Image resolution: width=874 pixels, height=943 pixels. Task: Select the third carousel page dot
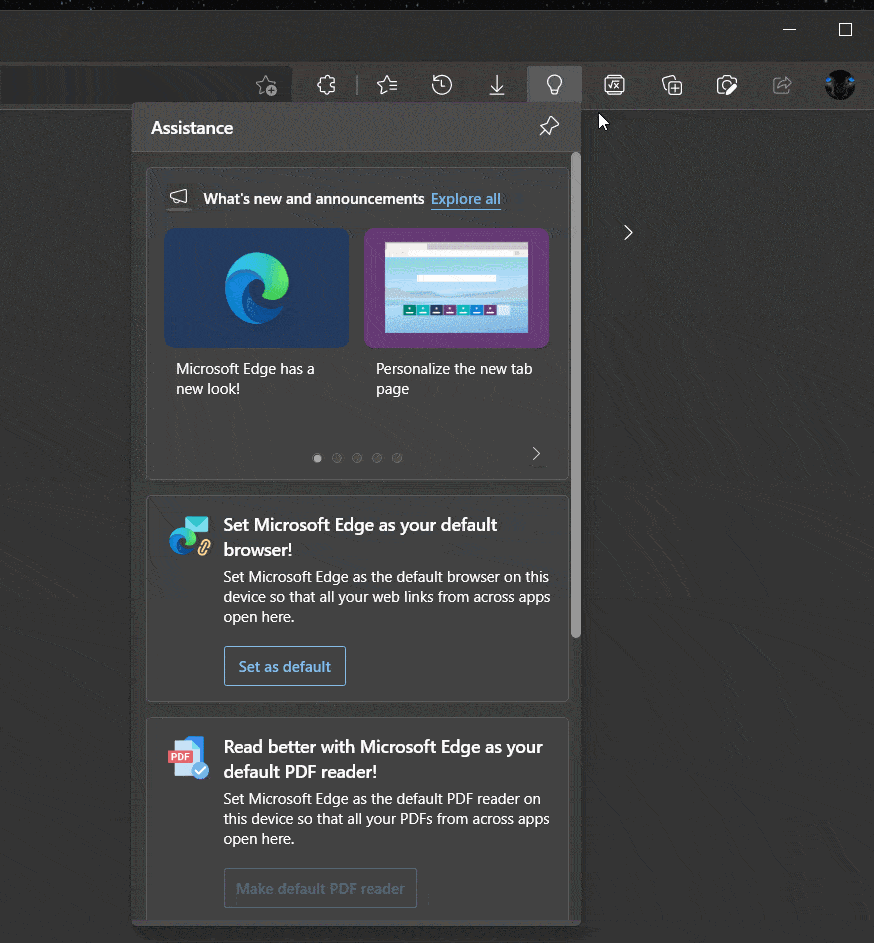click(357, 458)
